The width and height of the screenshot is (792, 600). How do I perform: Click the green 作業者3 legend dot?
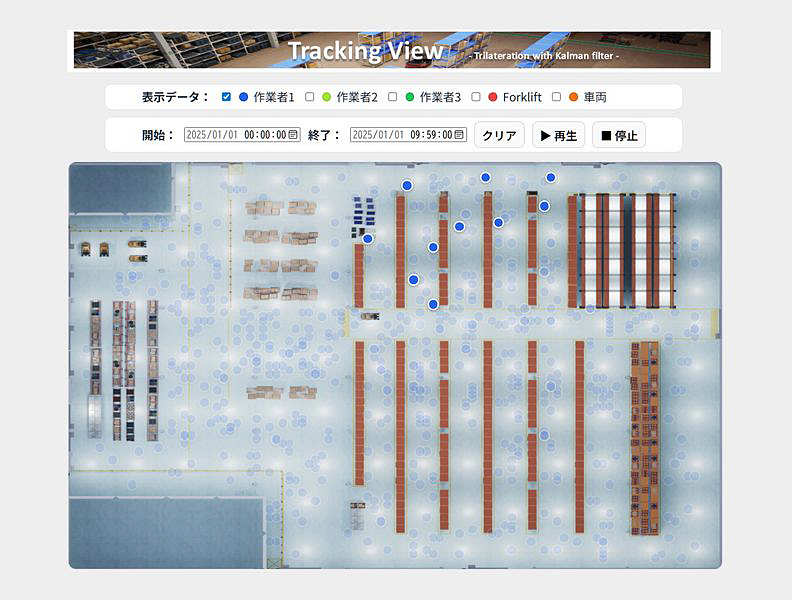click(409, 97)
